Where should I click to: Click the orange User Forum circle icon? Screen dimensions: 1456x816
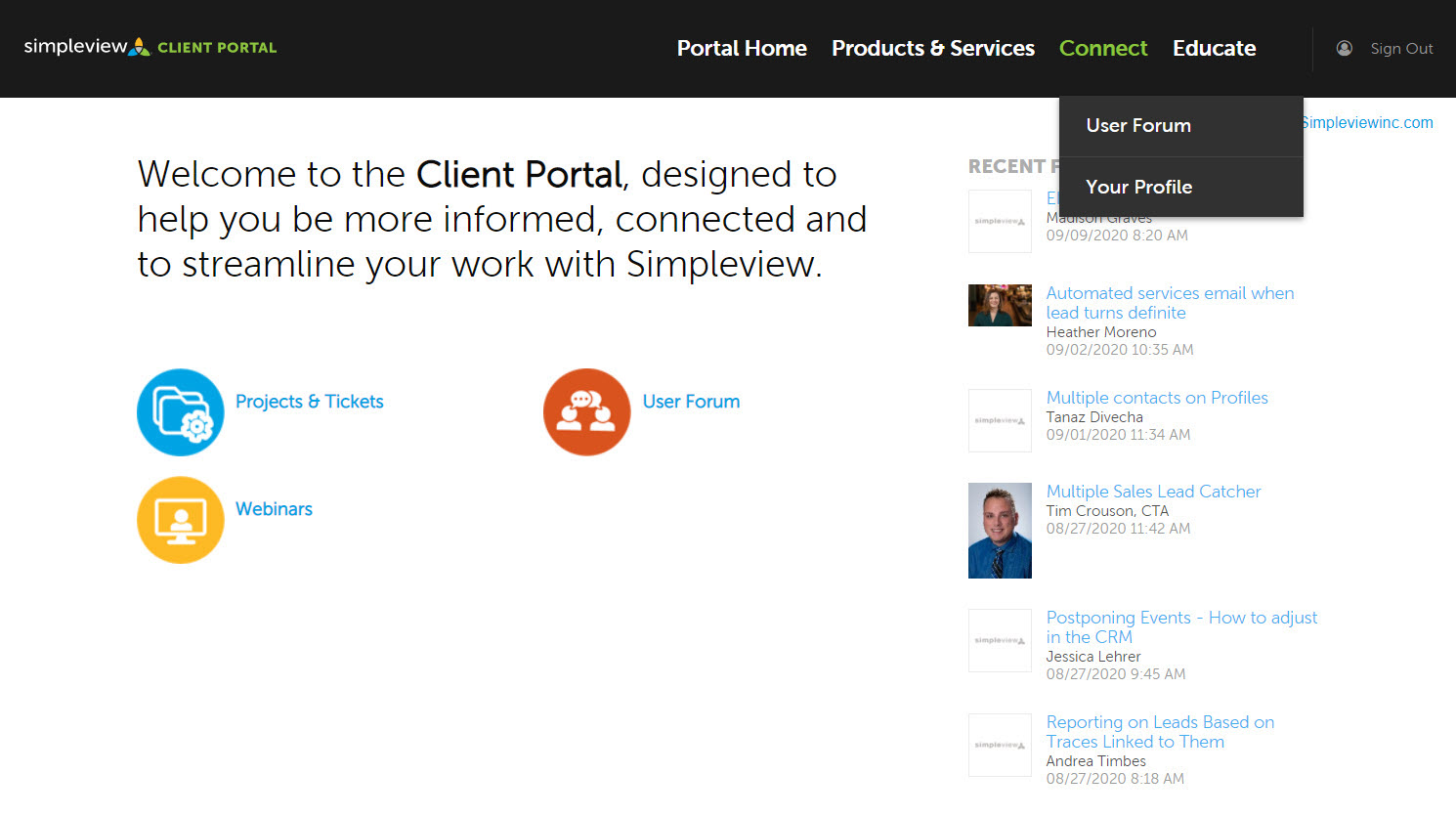[587, 412]
